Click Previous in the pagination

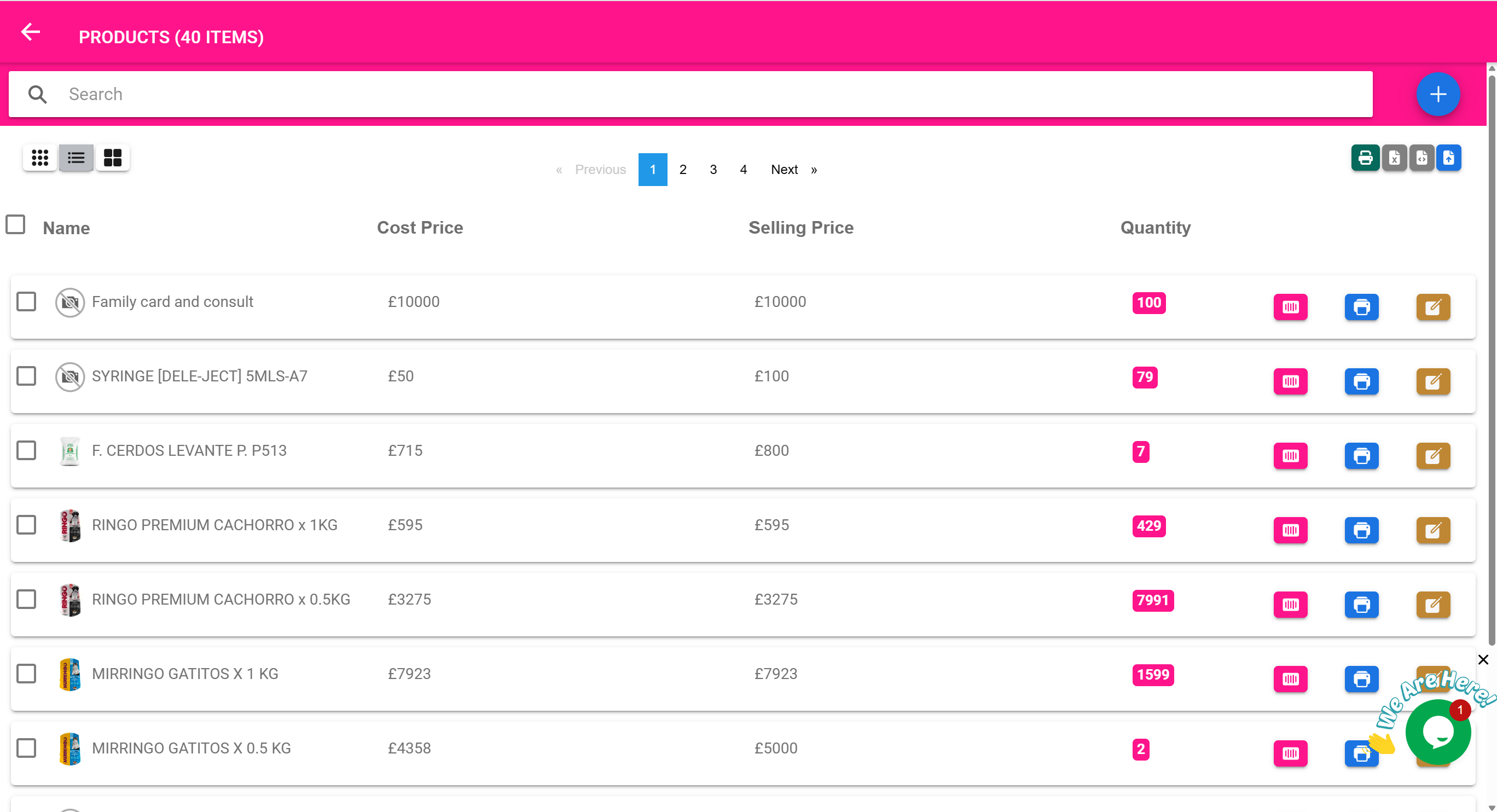pos(591,170)
